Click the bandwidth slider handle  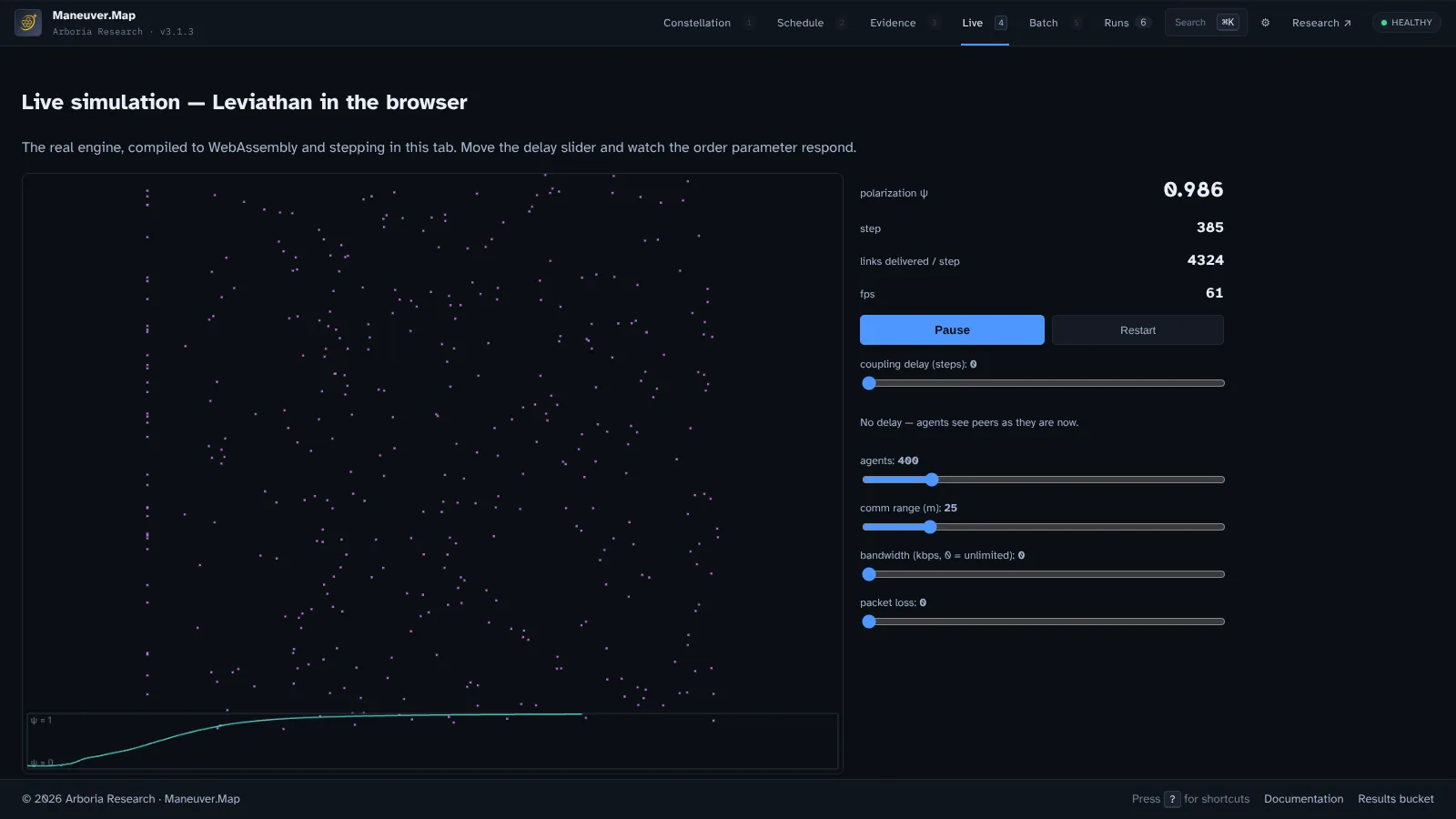click(x=869, y=574)
